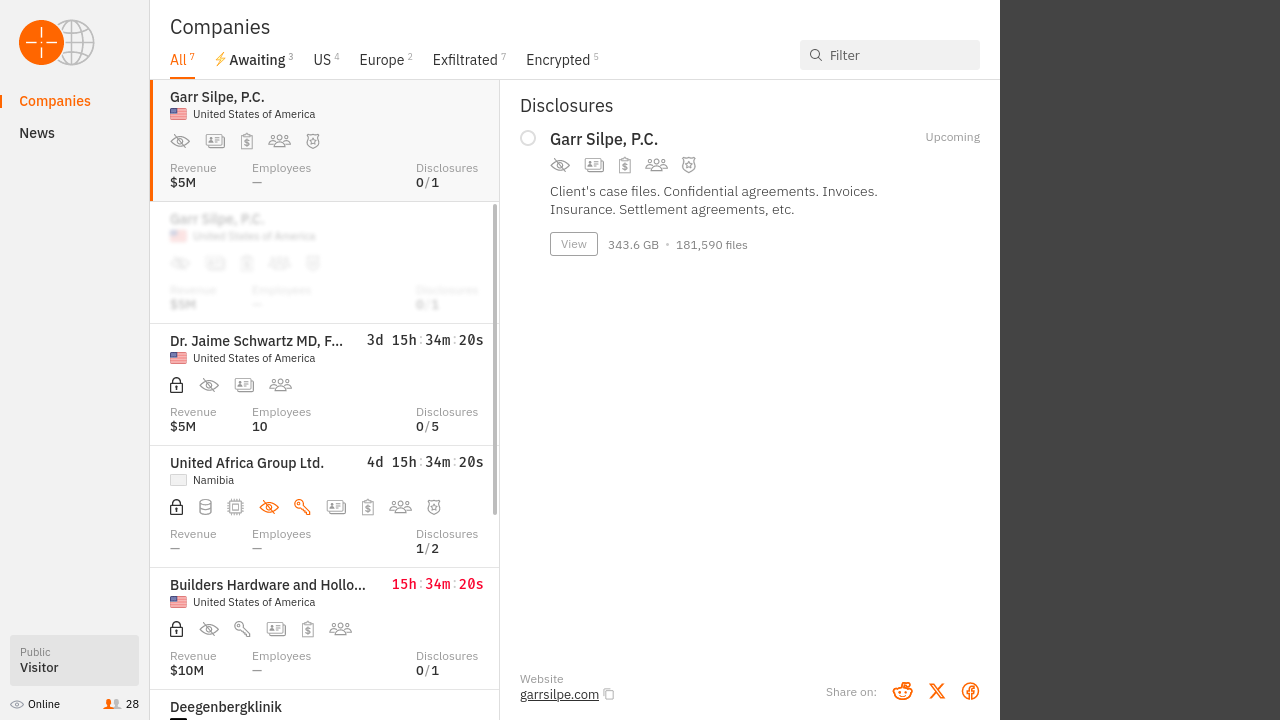Open the Exfiltrated tab

point(468,60)
